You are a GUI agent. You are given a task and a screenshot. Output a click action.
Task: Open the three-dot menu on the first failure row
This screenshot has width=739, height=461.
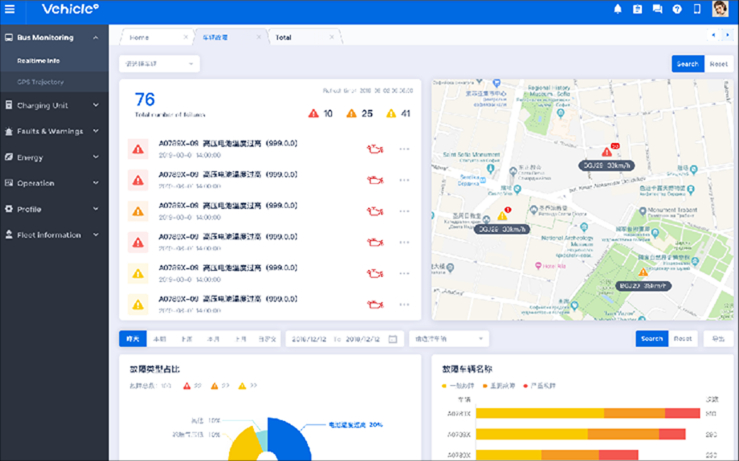click(x=404, y=149)
